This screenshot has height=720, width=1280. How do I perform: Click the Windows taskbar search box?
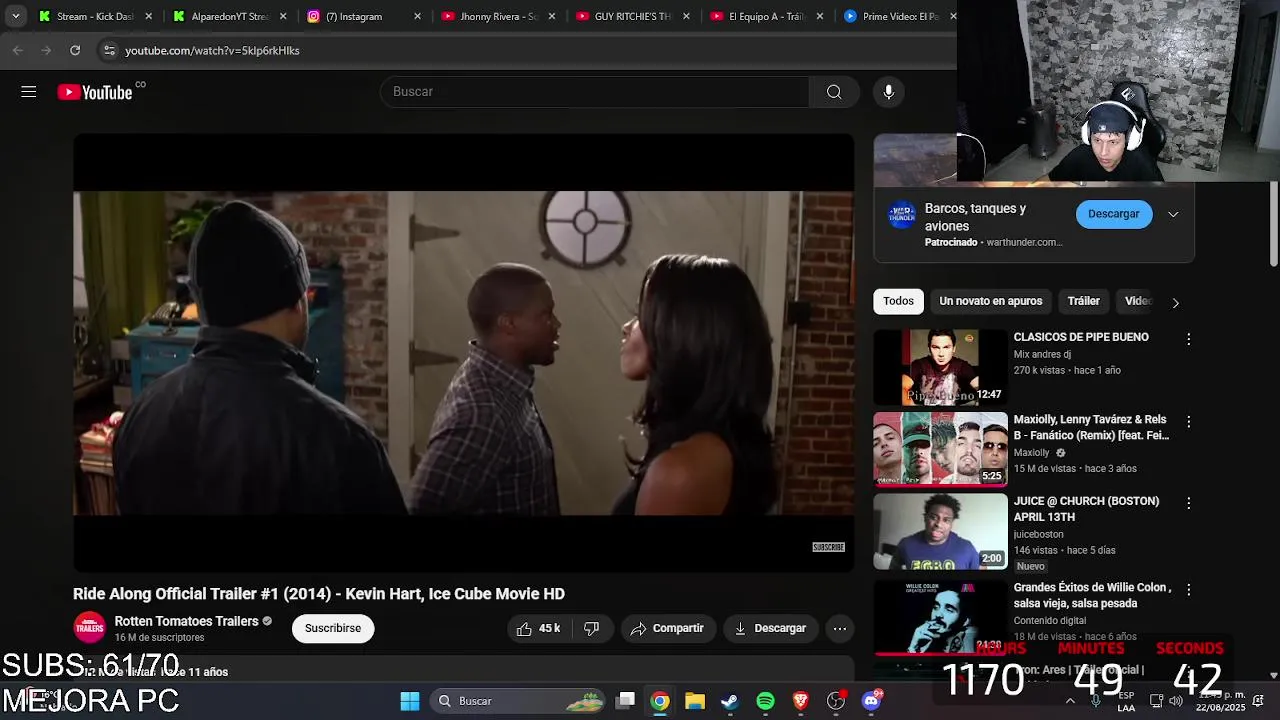click(x=517, y=701)
